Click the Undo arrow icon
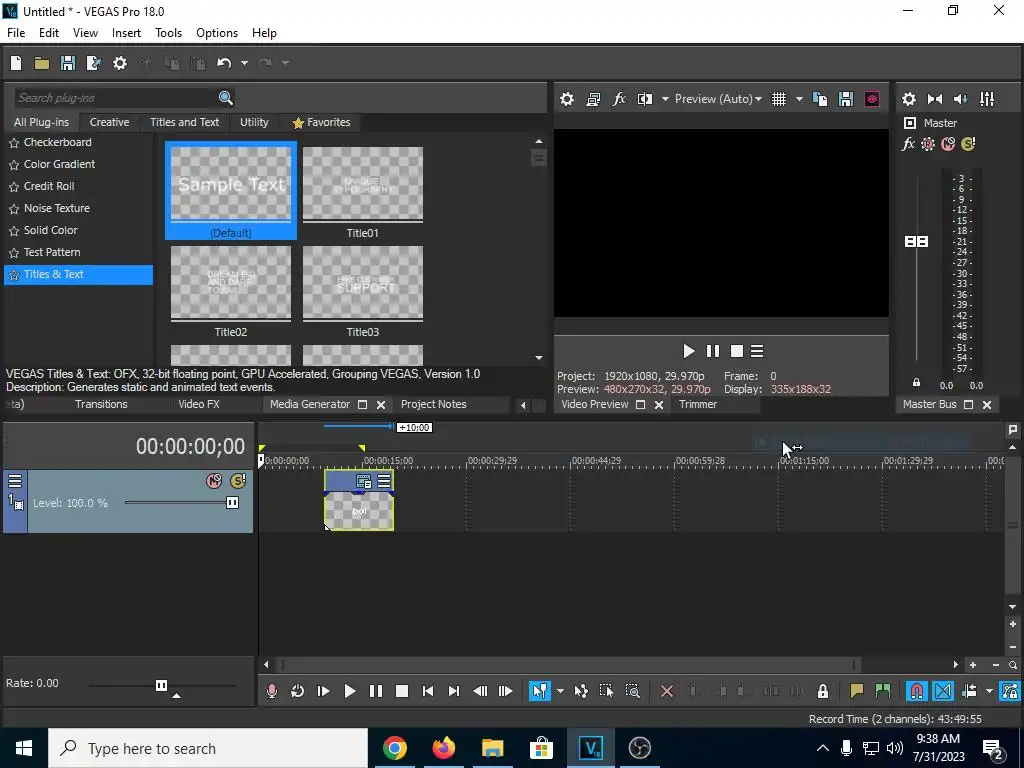The height and width of the screenshot is (768, 1024). click(x=224, y=63)
